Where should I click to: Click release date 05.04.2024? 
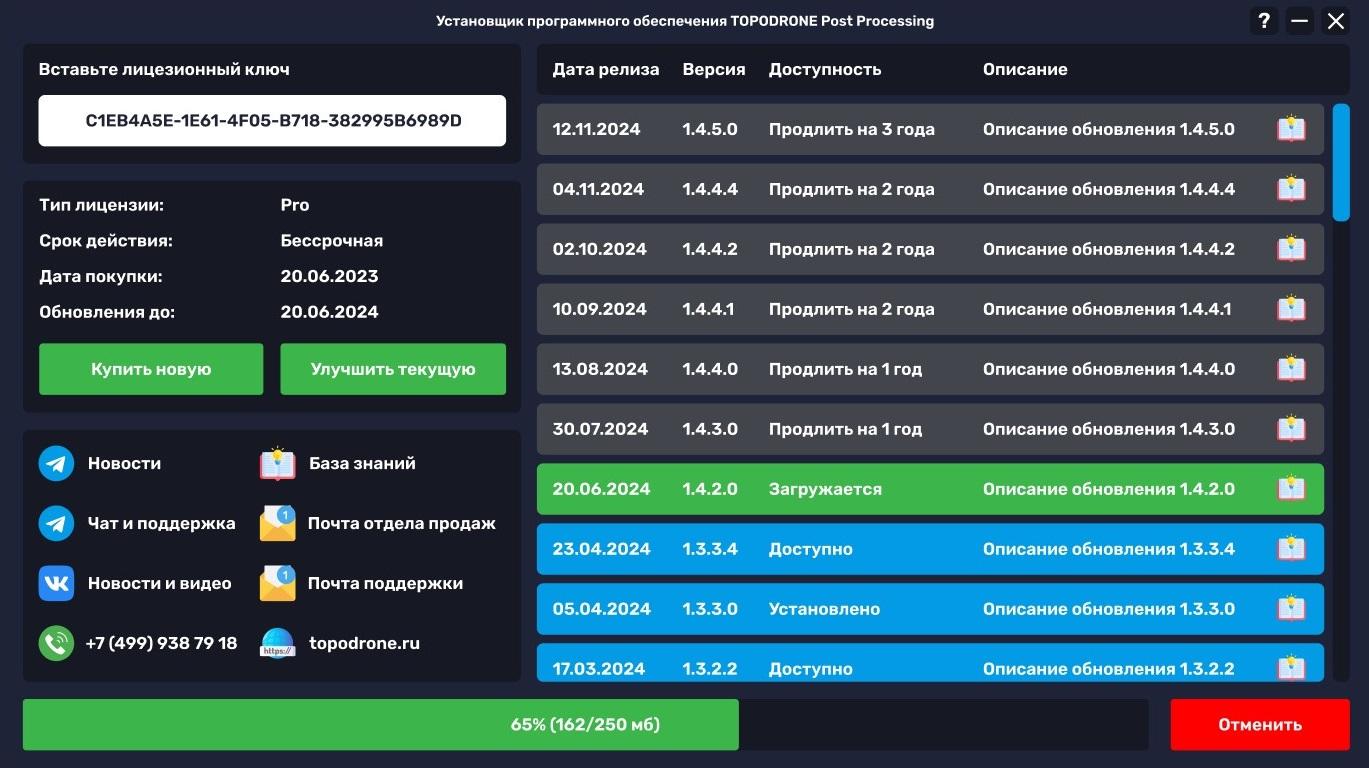point(601,609)
